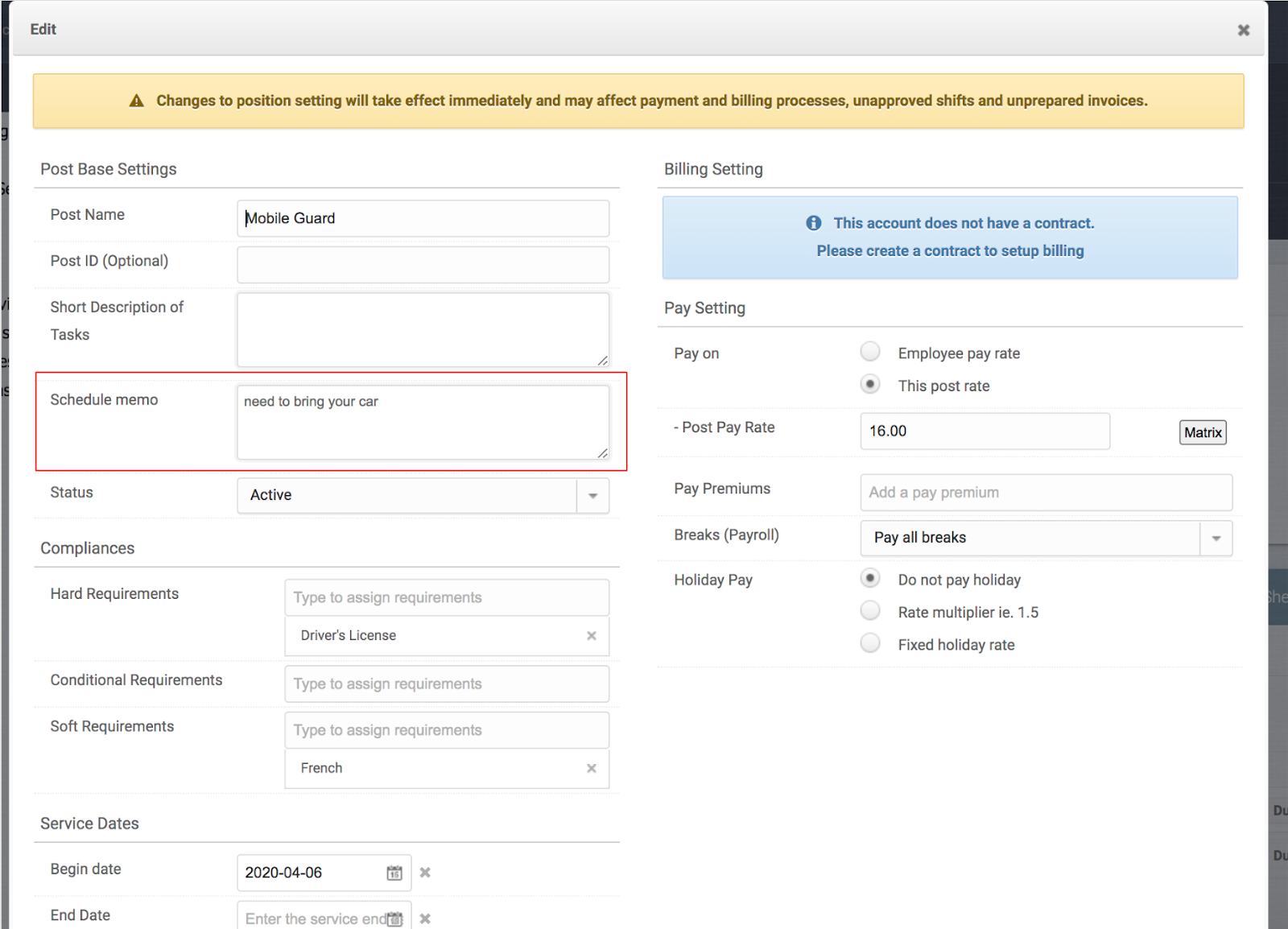
Task: Click the Post Pay Rate field
Action: [984, 431]
